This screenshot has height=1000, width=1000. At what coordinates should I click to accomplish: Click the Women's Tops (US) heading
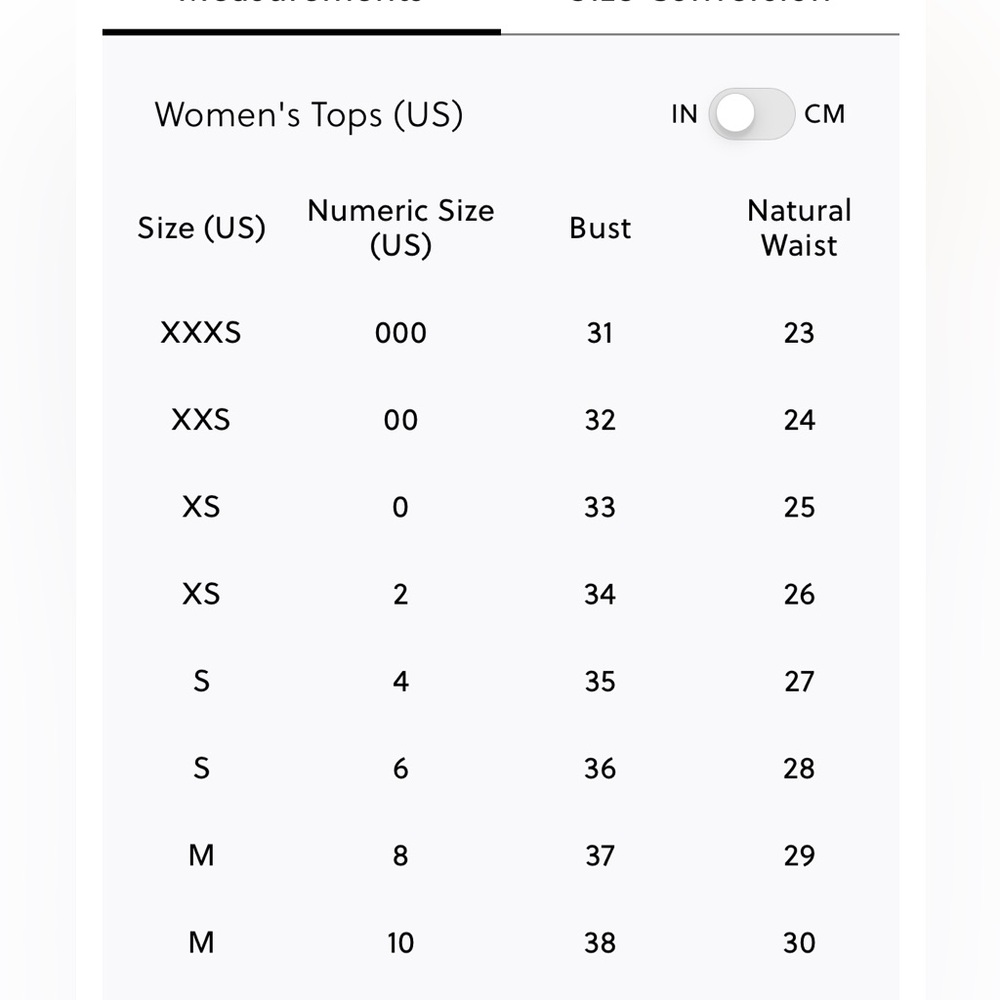click(309, 115)
